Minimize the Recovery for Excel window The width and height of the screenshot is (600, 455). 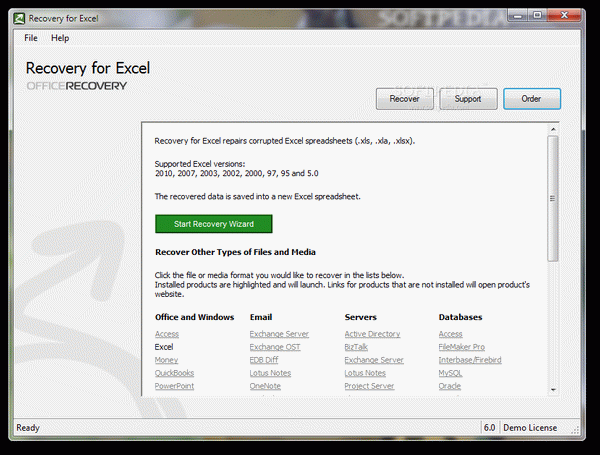(518, 15)
